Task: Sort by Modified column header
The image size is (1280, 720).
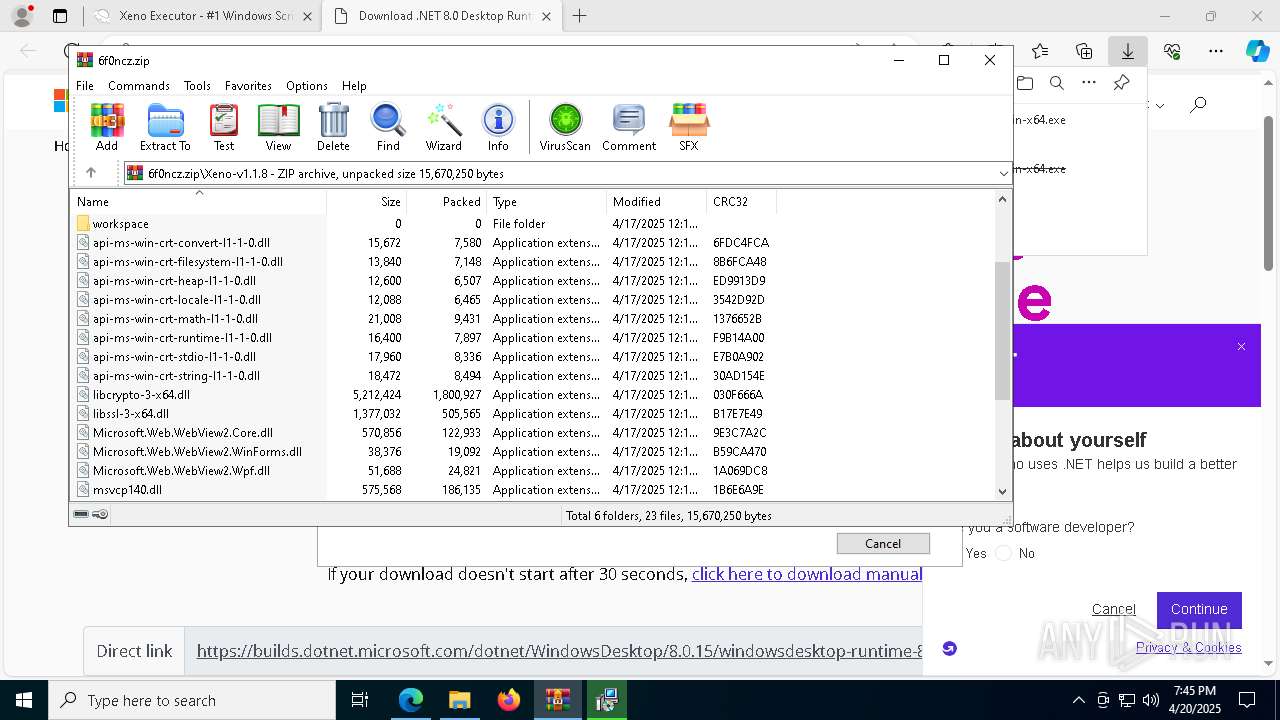Action: pyautogui.click(x=656, y=201)
